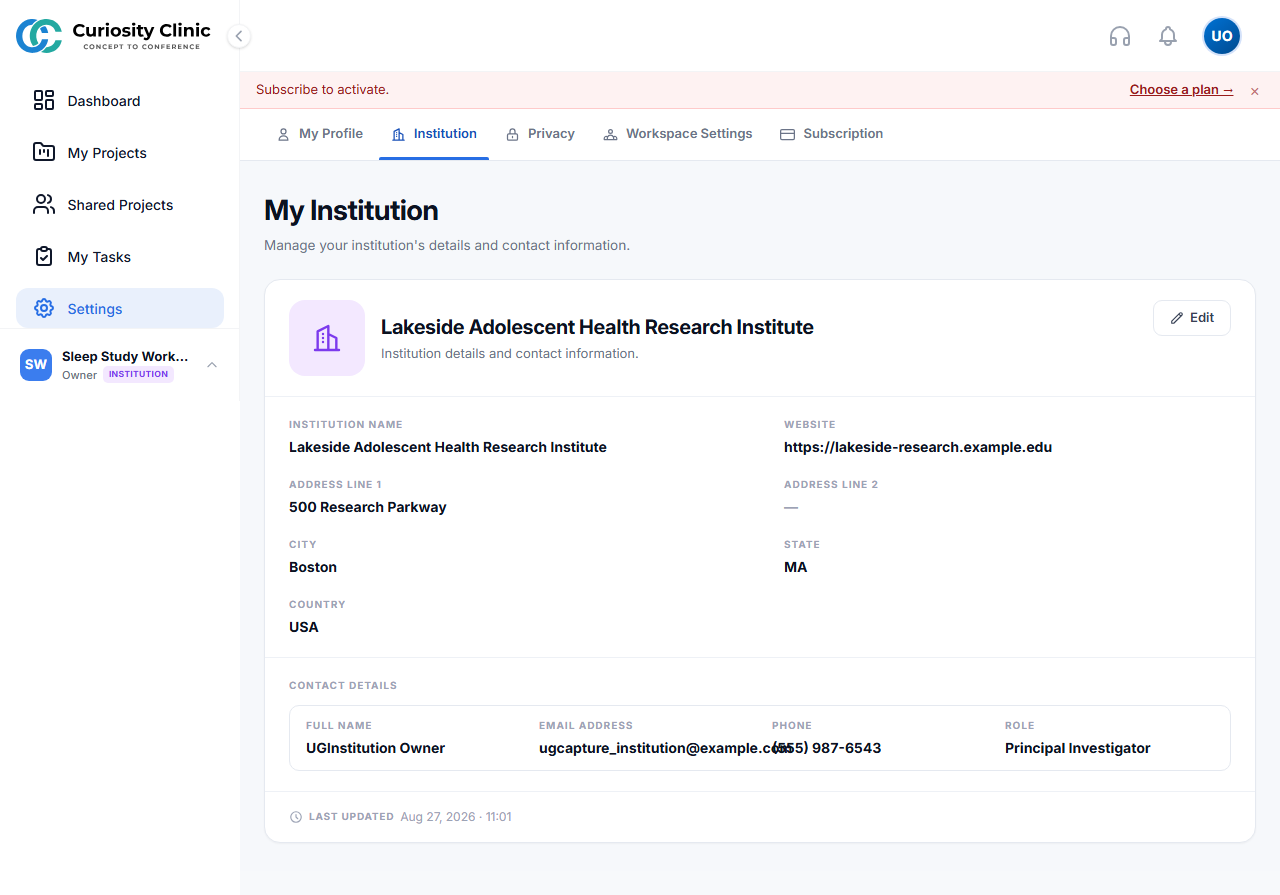This screenshot has width=1280, height=895.
Task: Click the Dashboard grid icon
Action: [44, 100]
